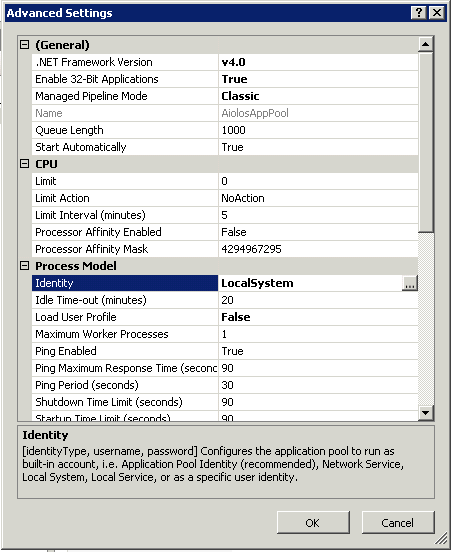
Task: Select Ping Maximum Response Time property
Action: point(125,368)
